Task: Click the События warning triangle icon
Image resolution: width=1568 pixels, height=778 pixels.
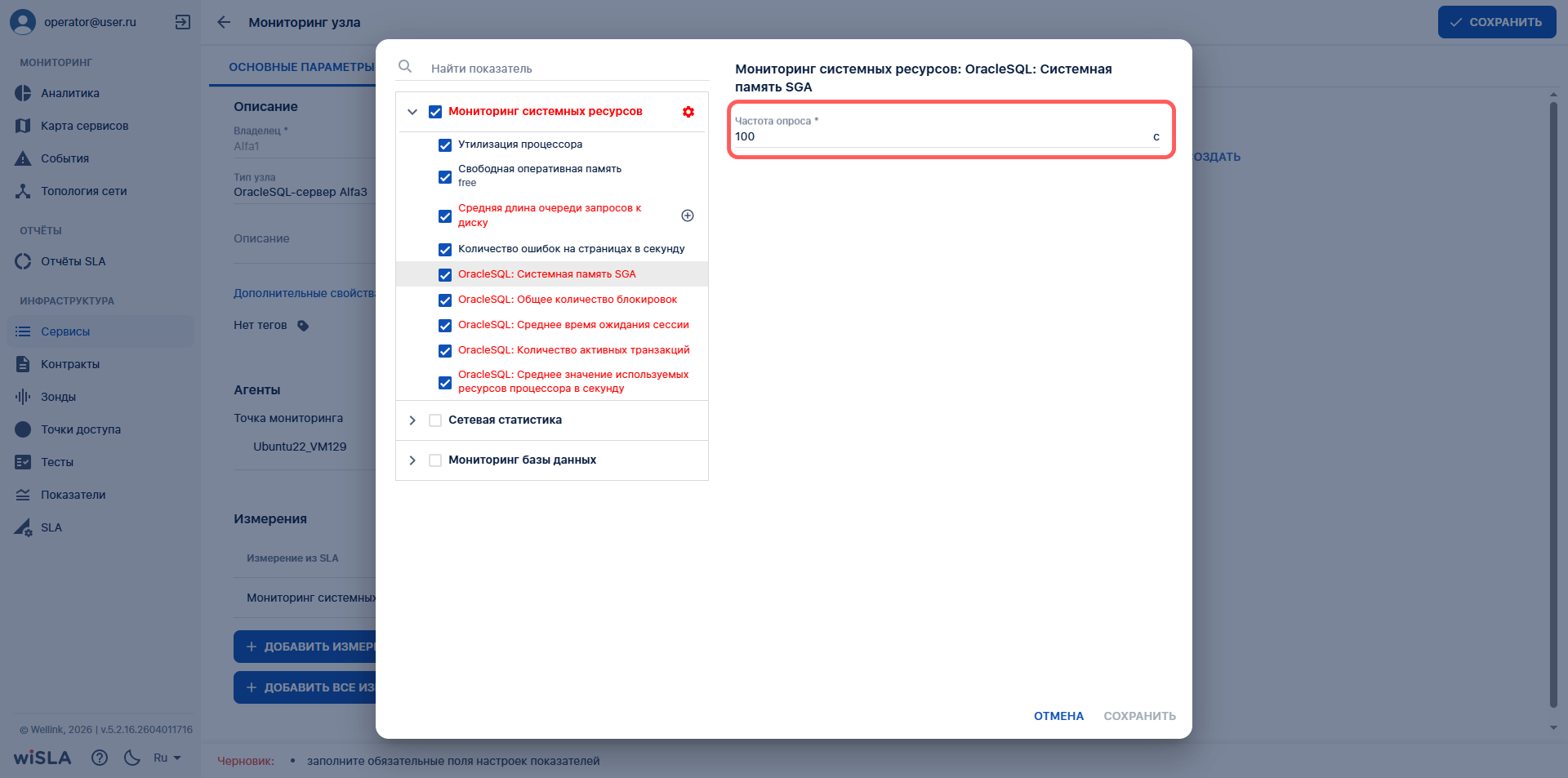Action: point(23,158)
